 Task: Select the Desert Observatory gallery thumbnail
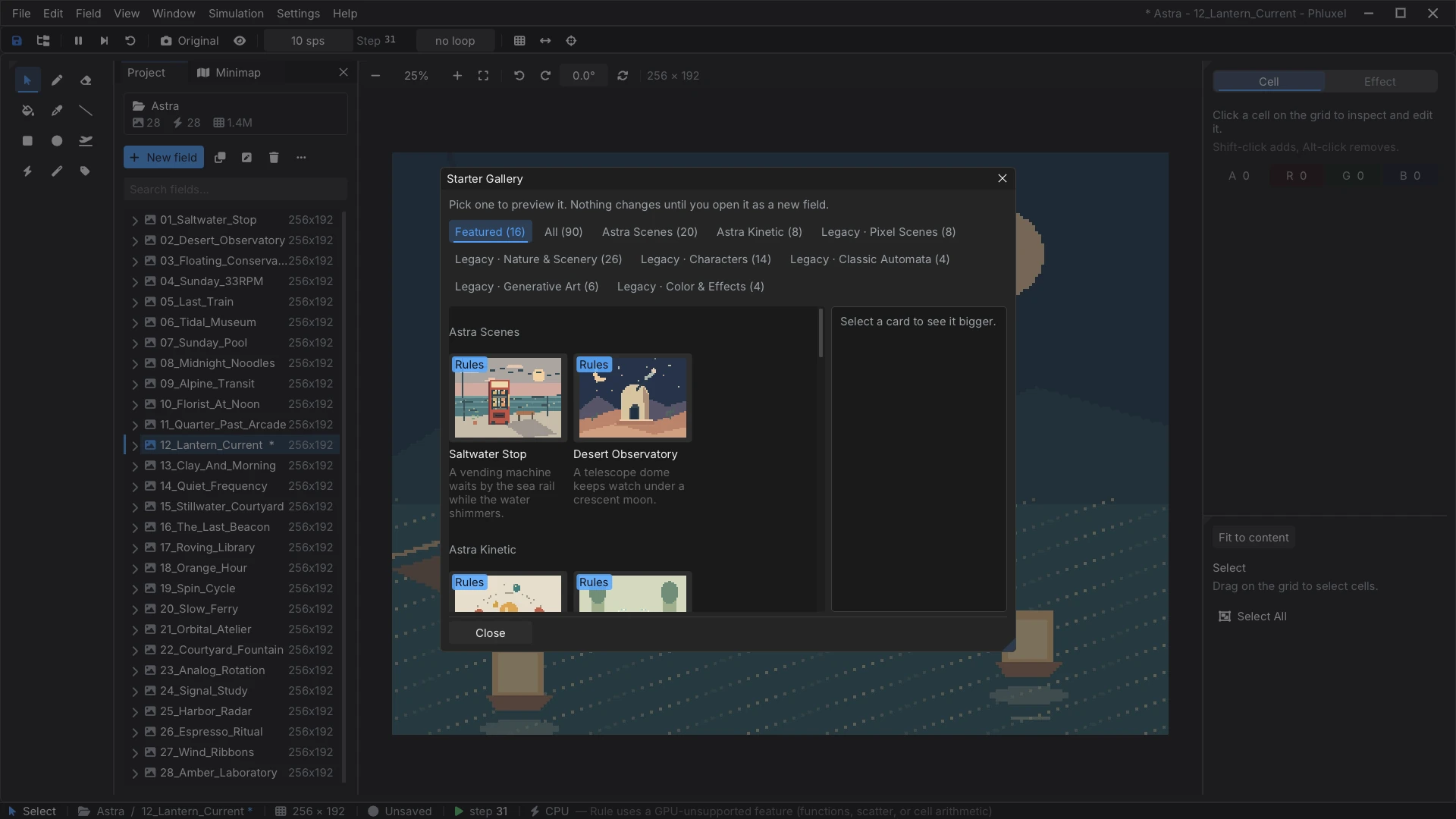point(632,398)
